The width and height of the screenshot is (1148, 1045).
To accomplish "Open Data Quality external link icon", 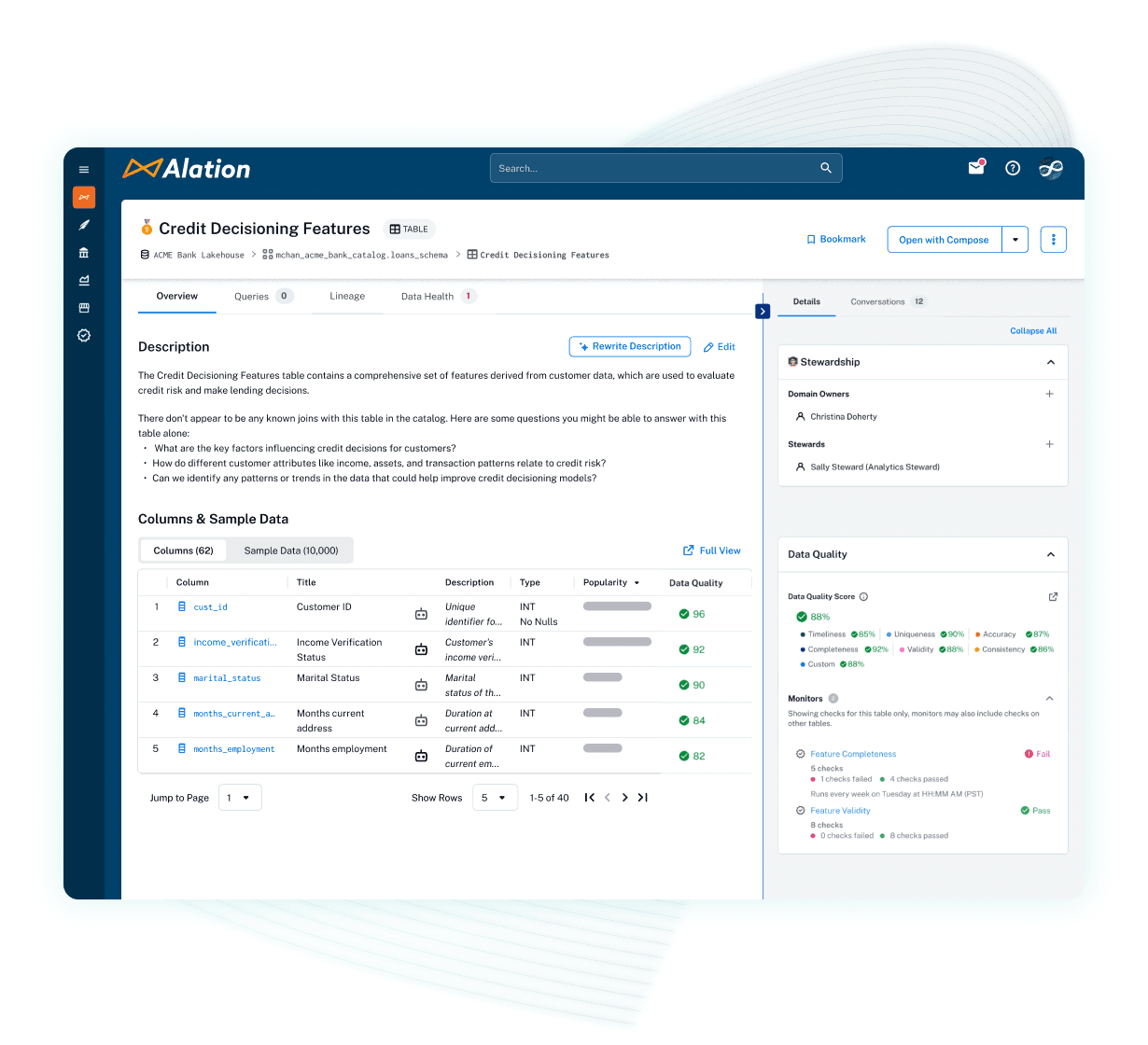I will [x=1053, y=596].
